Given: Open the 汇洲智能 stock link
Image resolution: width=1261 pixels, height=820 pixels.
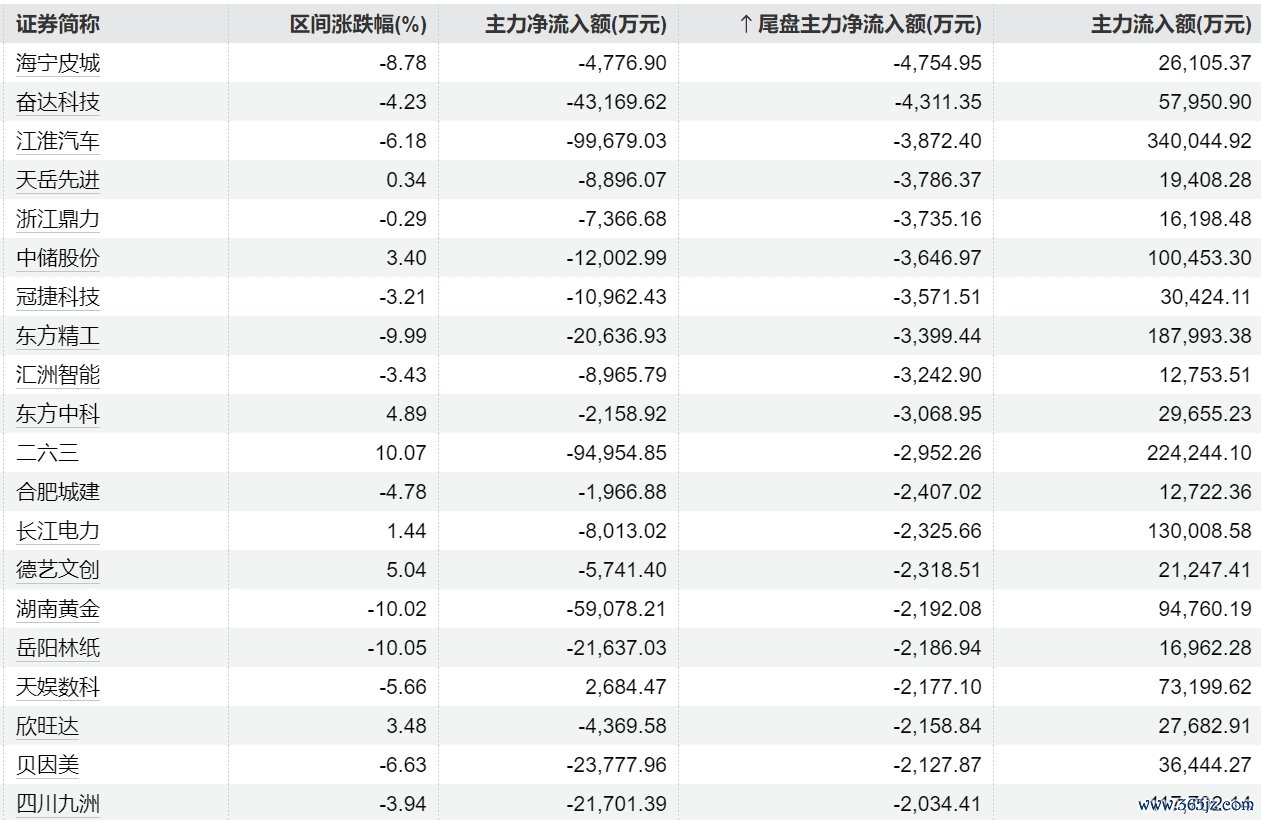Looking at the screenshot, I should (58, 375).
